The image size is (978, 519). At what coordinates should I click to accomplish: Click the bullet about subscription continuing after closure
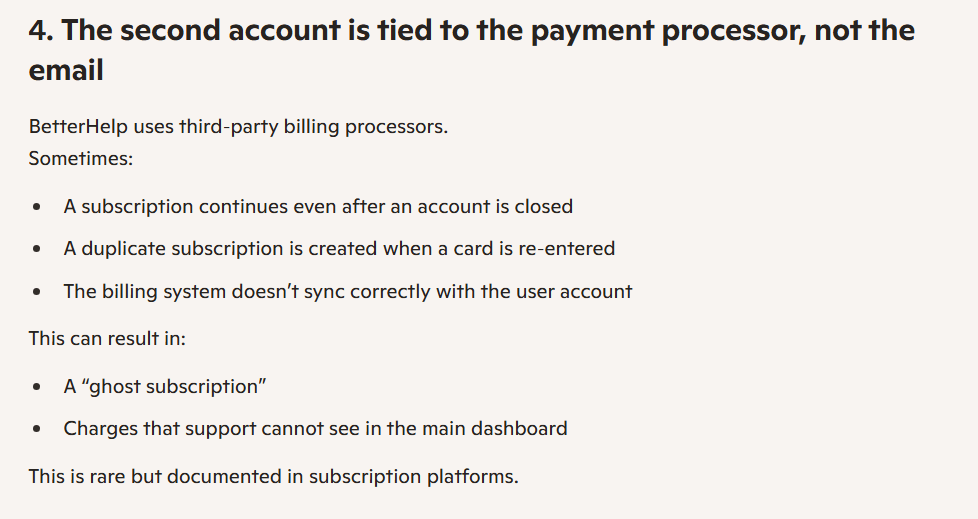[318, 207]
